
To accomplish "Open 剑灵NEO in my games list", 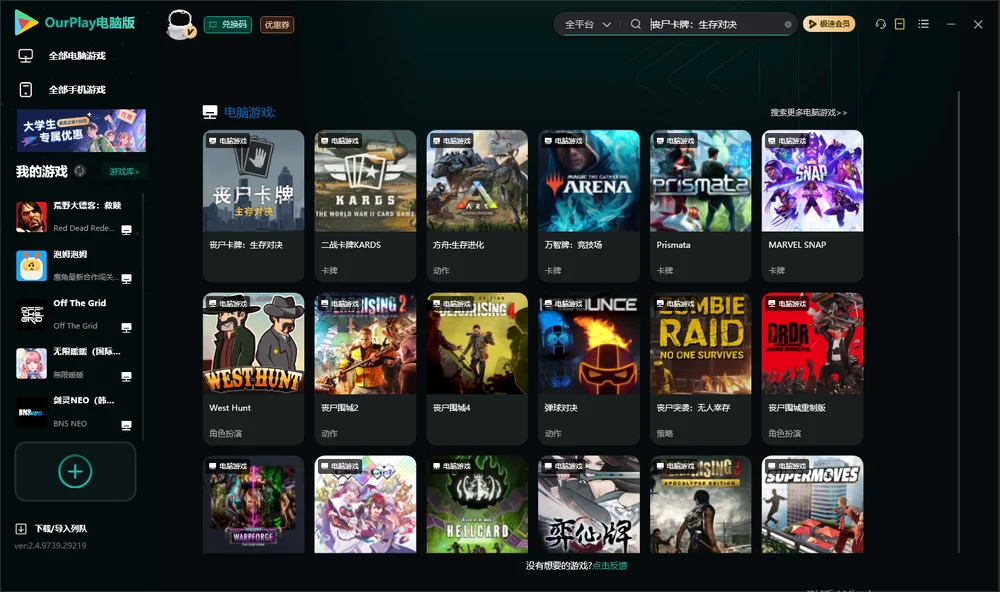I will [x=74, y=411].
